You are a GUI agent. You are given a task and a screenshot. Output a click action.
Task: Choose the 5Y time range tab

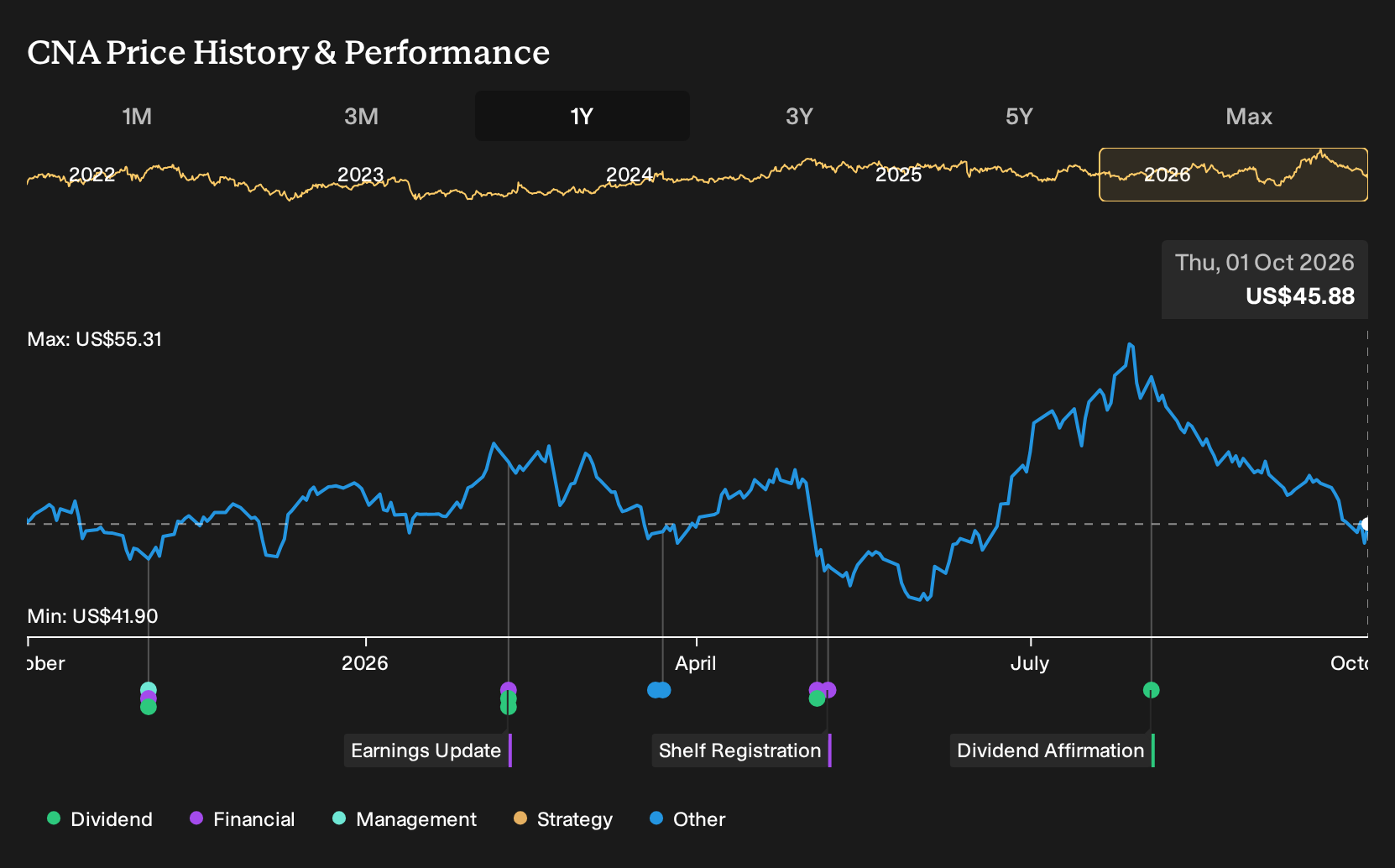1019,116
